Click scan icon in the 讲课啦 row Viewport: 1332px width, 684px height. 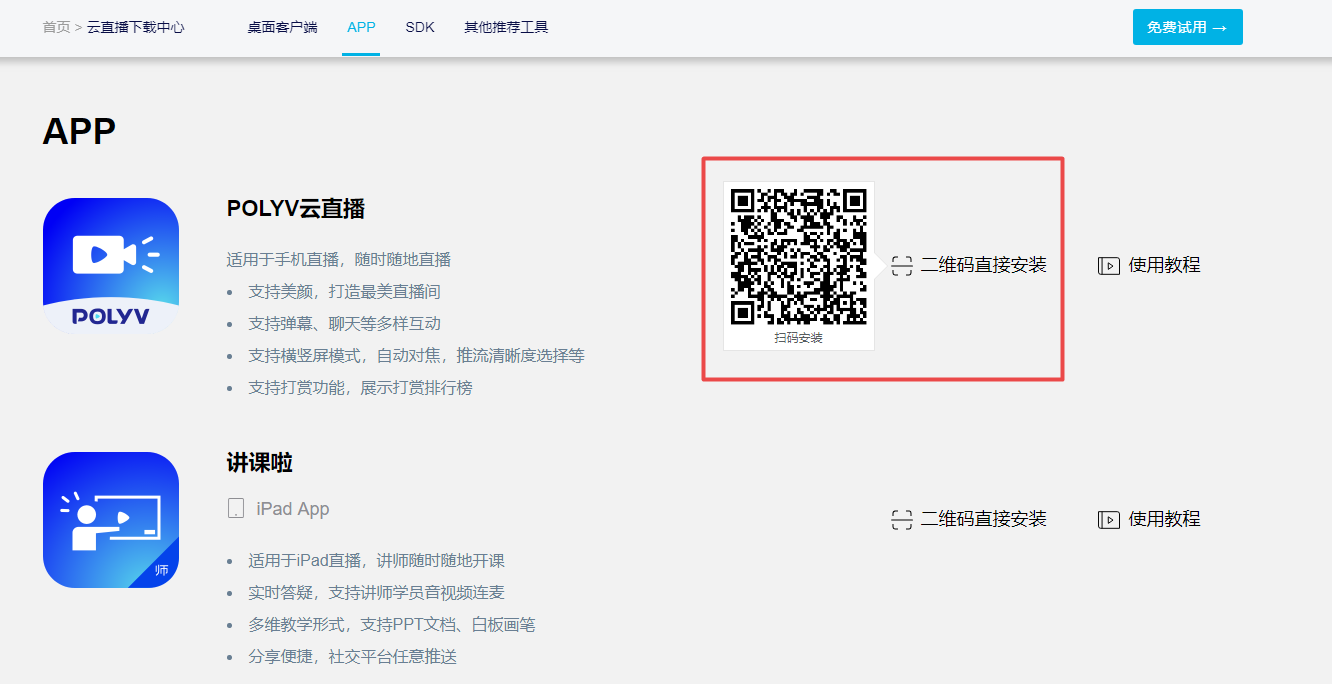(x=902, y=520)
